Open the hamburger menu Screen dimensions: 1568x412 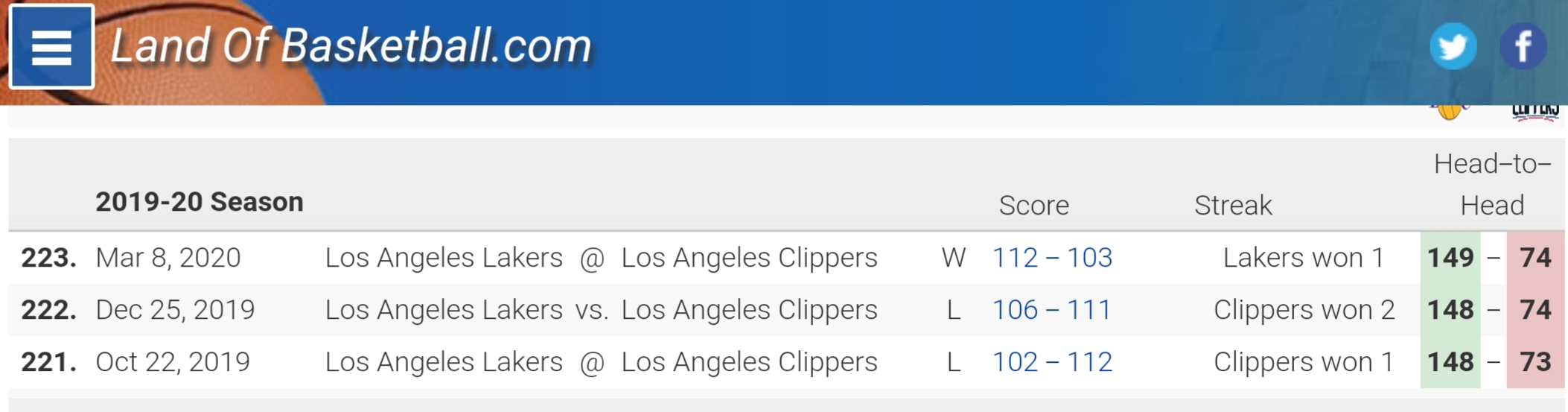[x=51, y=46]
